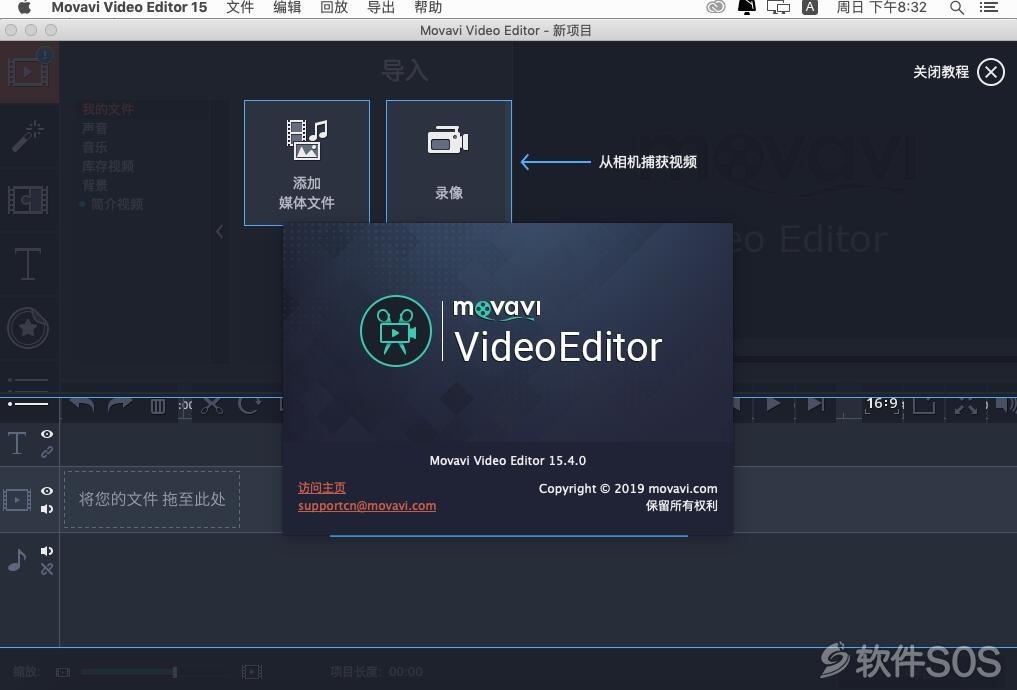Collapse the file list side panel chevron
Screen dimensions: 1017x690
(220, 232)
